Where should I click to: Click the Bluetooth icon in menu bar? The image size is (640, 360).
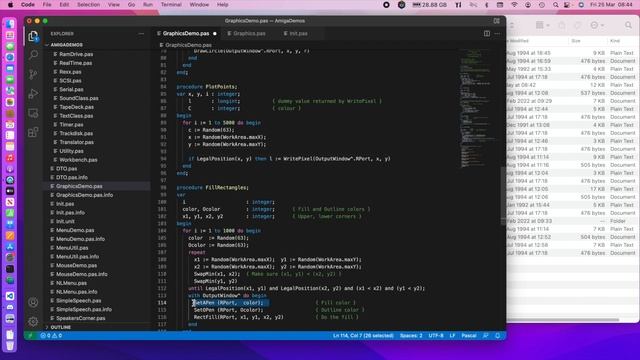pyautogui.click(x=487, y=5)
